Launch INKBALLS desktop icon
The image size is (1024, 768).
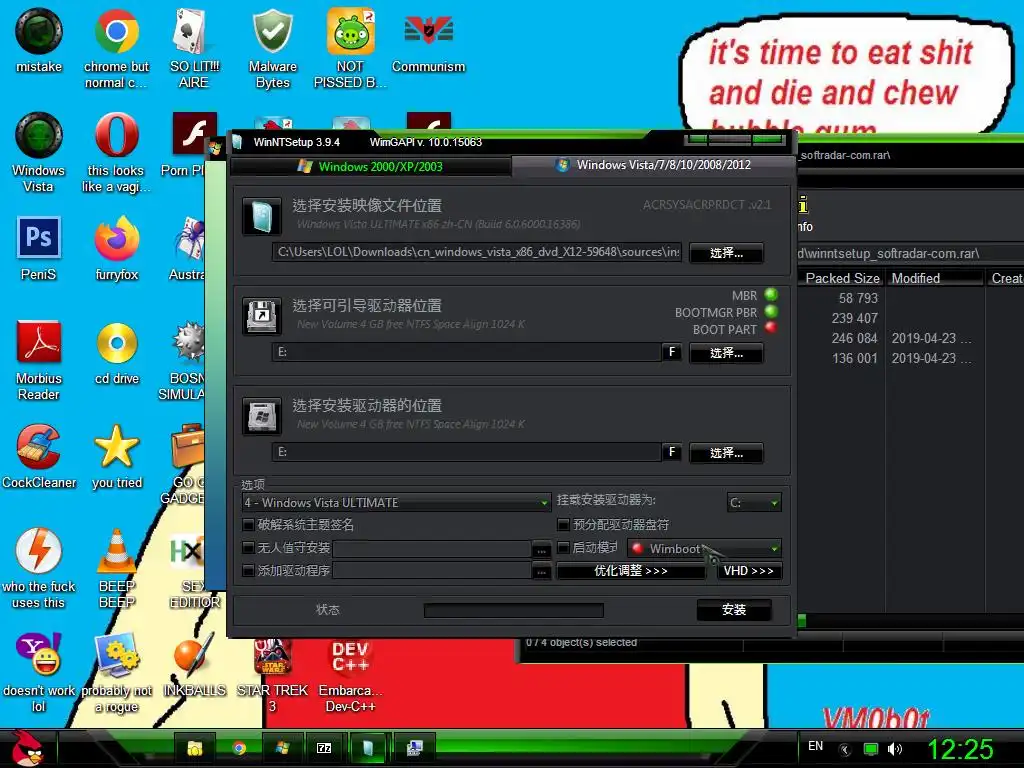click(194, 664)
